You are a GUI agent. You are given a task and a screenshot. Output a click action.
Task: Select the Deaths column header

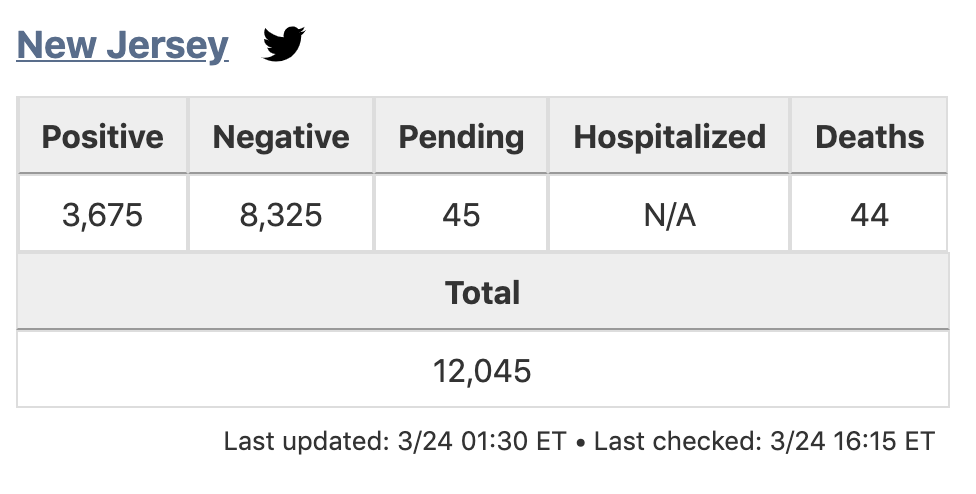pyautogui.click(x=869, y=137)
